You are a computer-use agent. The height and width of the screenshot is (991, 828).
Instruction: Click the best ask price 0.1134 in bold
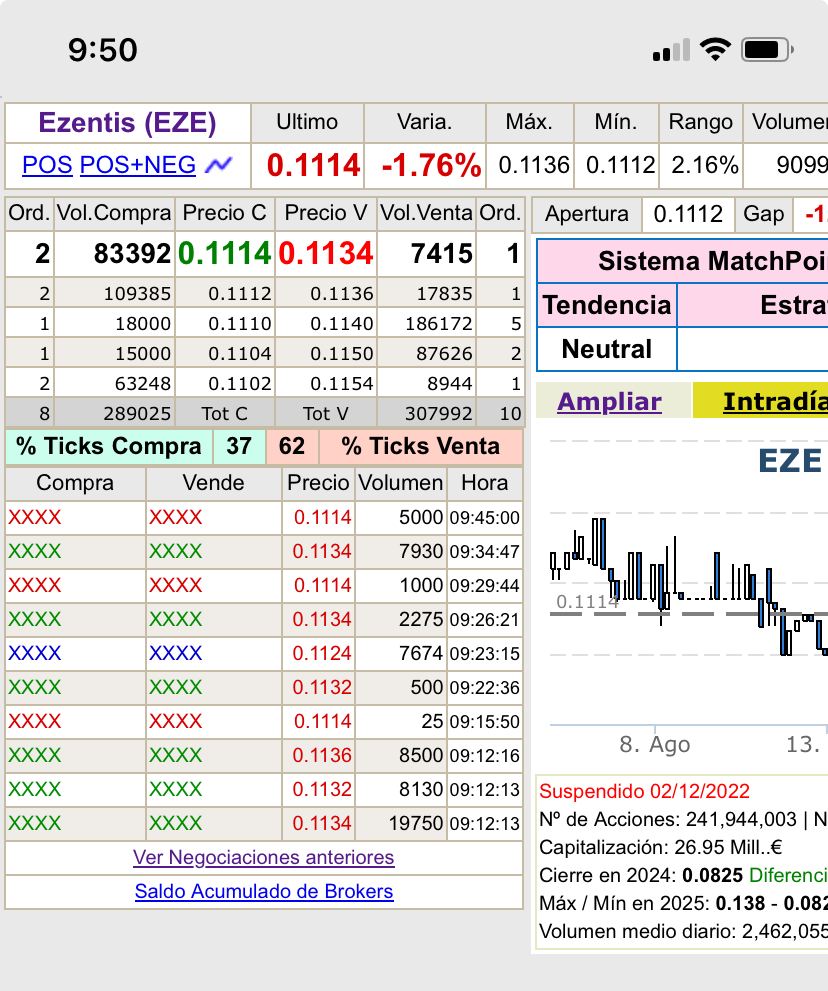326,253
